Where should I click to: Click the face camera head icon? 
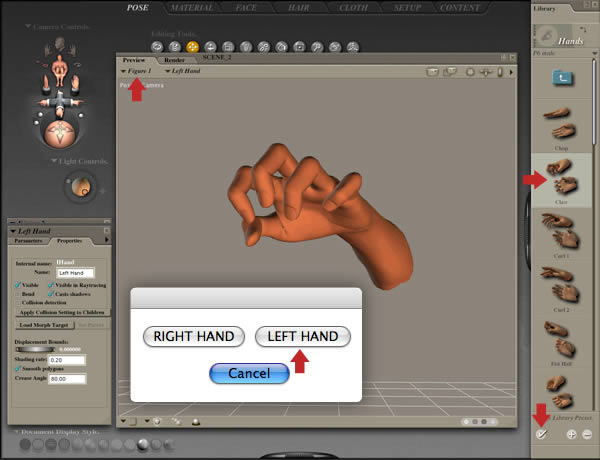[59, 45]
